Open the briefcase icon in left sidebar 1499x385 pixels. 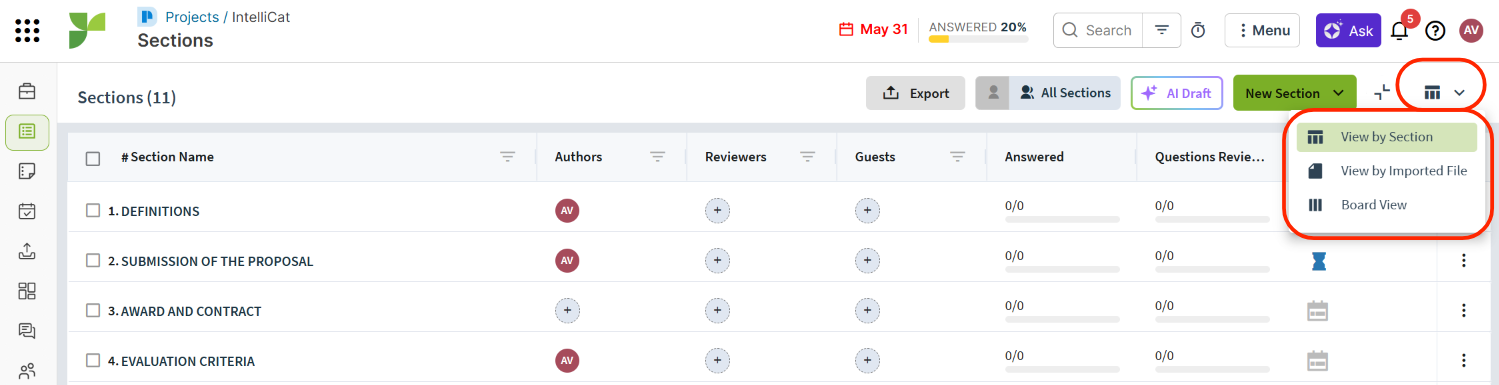(x=28, y=92)
